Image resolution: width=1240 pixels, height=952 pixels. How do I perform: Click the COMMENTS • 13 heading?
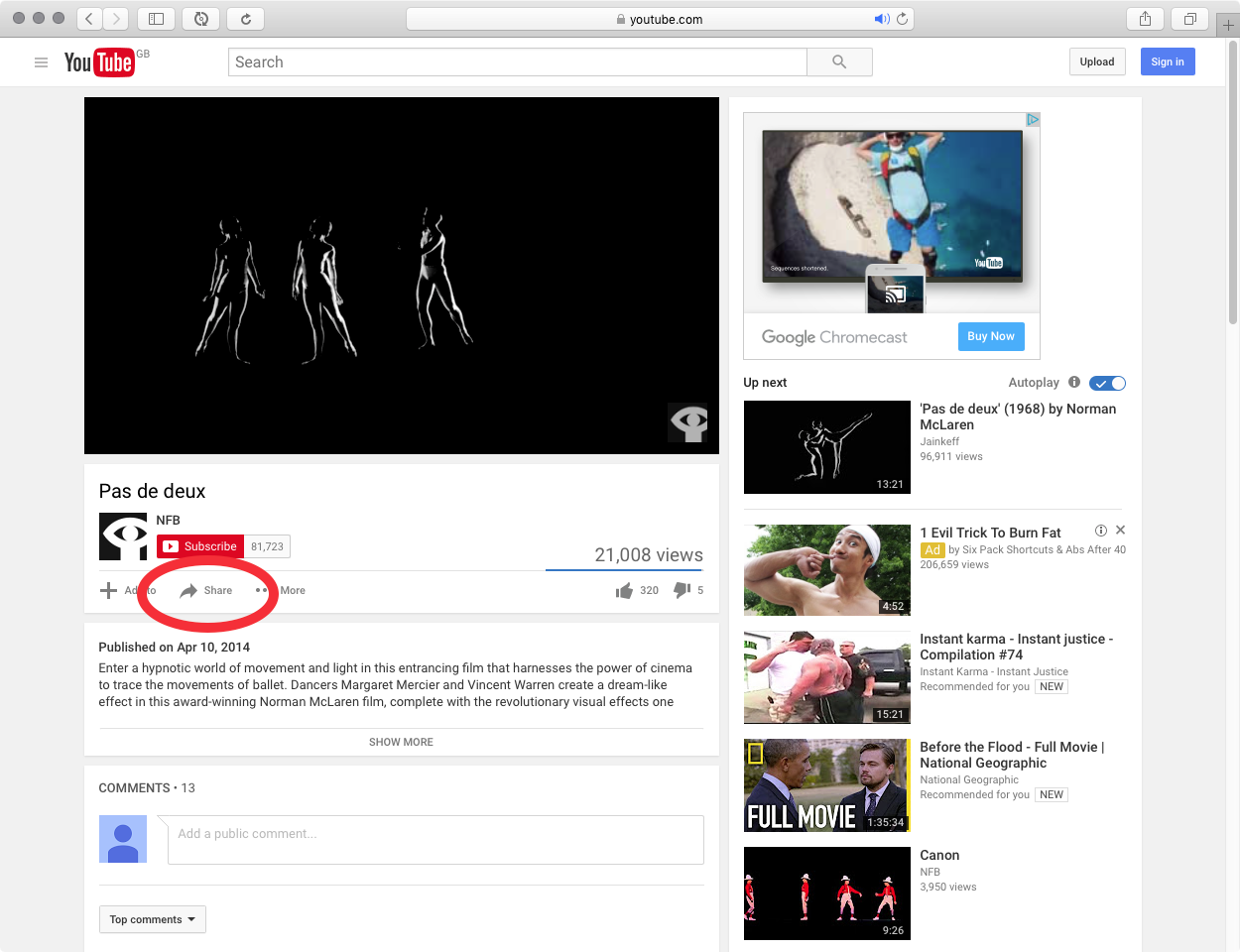pyautogui.click(x=147, y=787)
